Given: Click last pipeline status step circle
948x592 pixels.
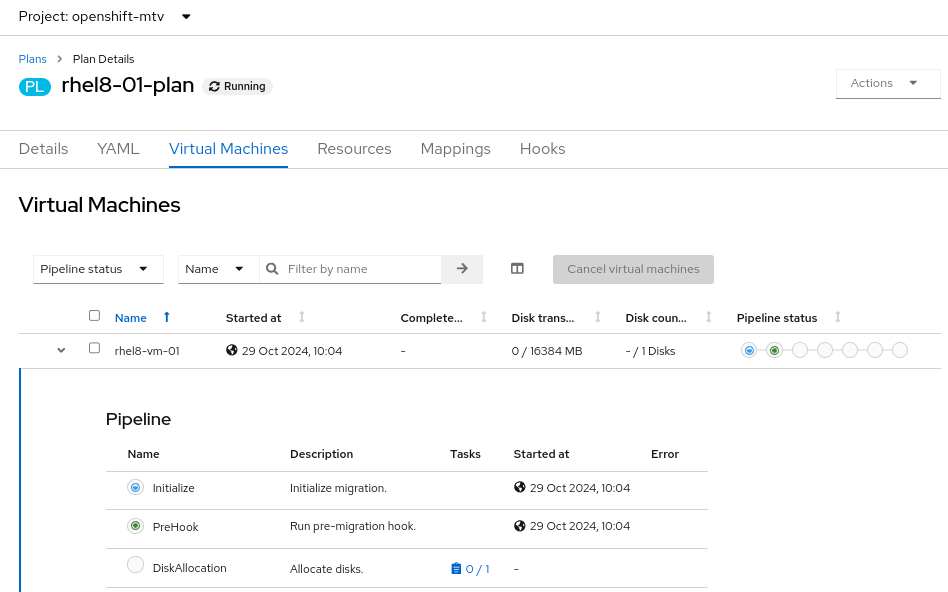Looking at the screenshot, I should tap(900, 350).
